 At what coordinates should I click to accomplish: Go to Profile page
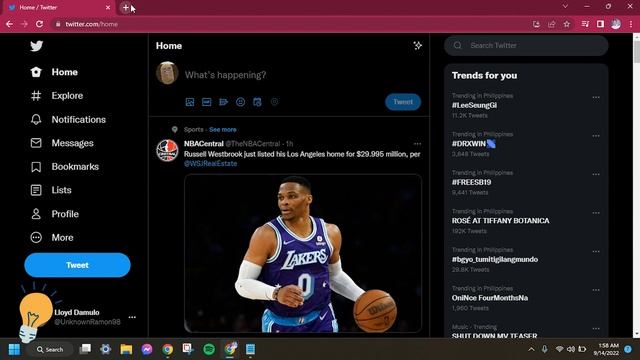click(x=54, y=214)
